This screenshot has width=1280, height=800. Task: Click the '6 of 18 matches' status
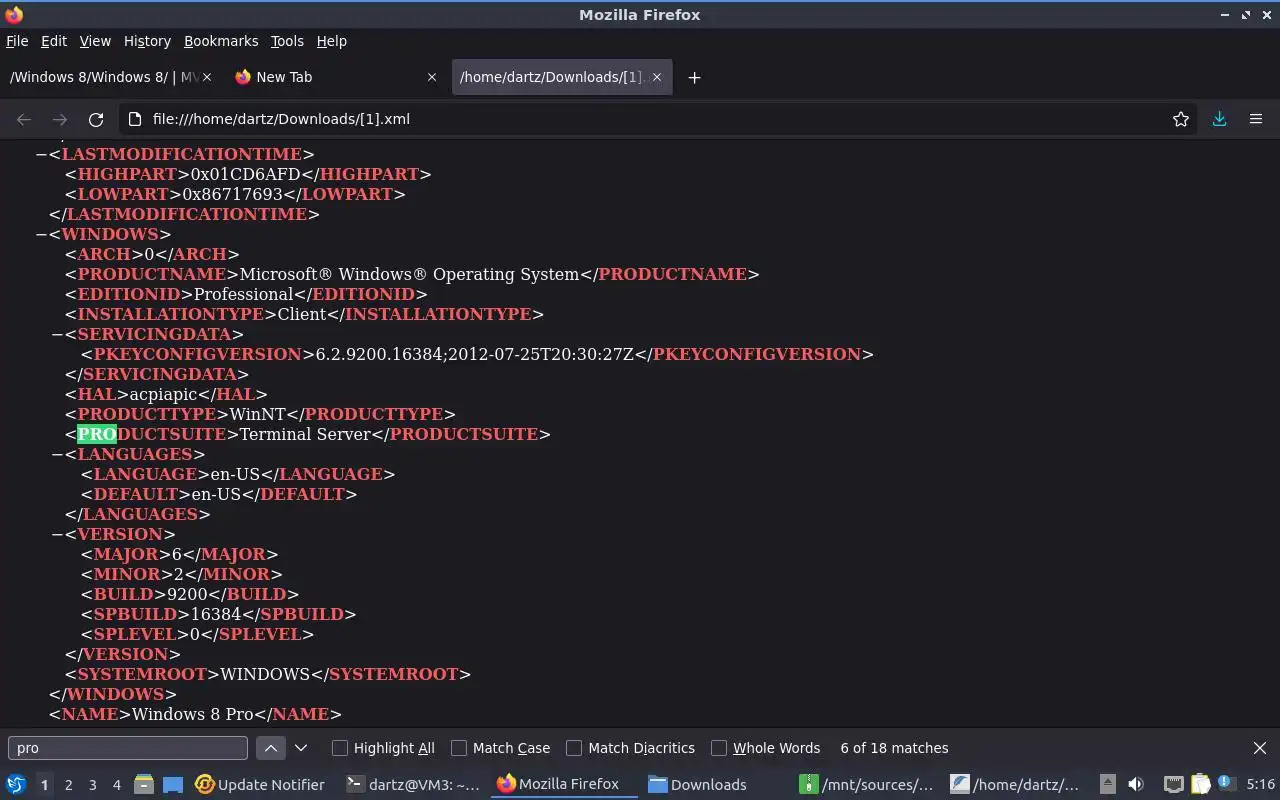click(x=894, y=748)
